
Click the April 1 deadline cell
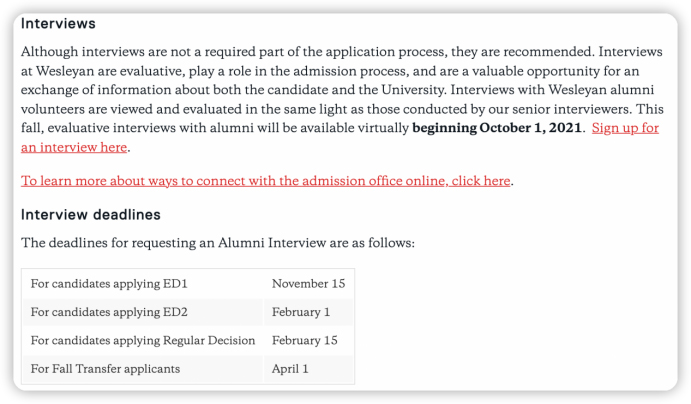pos(290,368)
